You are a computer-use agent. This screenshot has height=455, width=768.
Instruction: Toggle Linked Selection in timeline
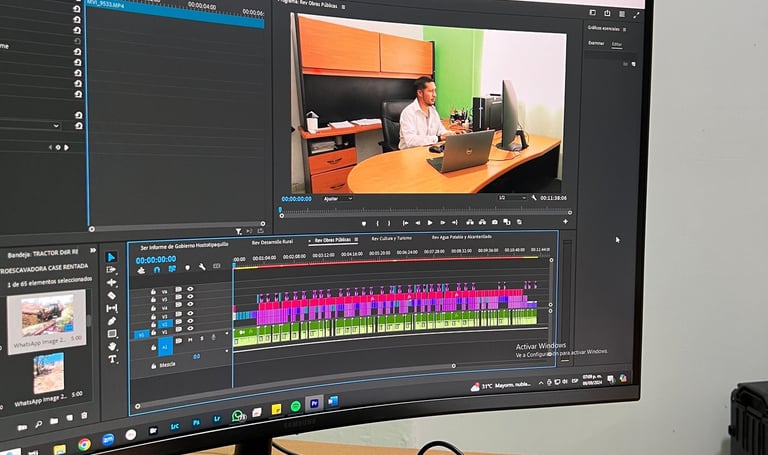(x=172, y=269)
